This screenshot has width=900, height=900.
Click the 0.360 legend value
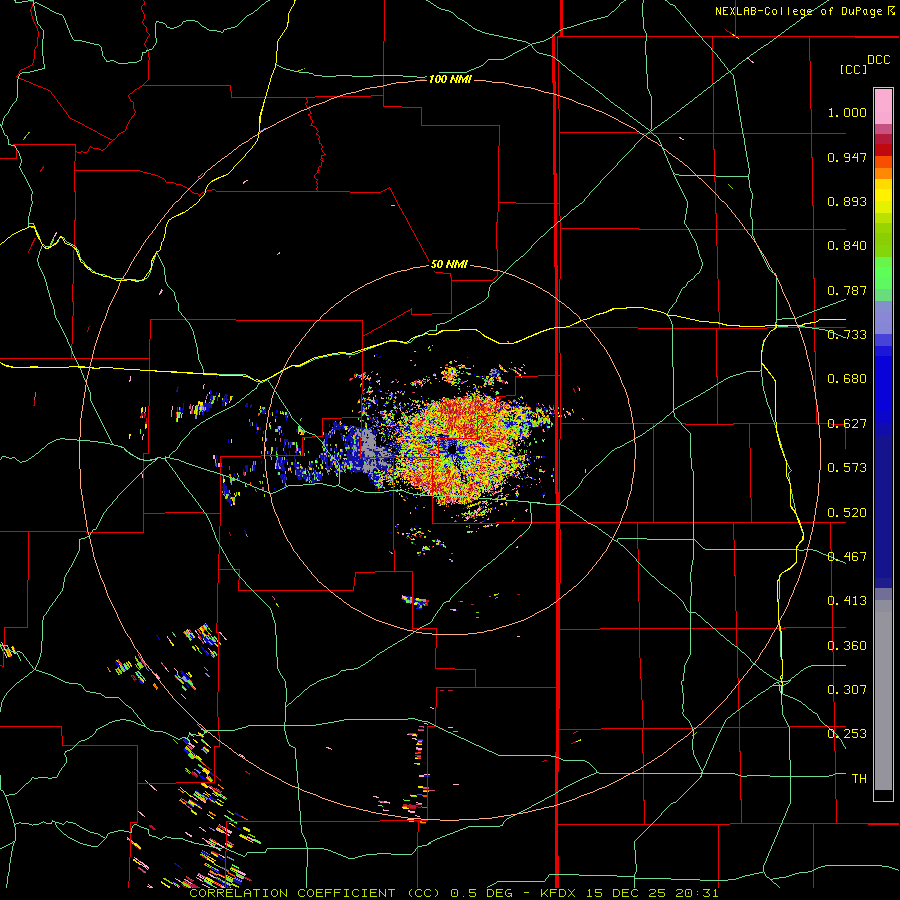[847, 646]
